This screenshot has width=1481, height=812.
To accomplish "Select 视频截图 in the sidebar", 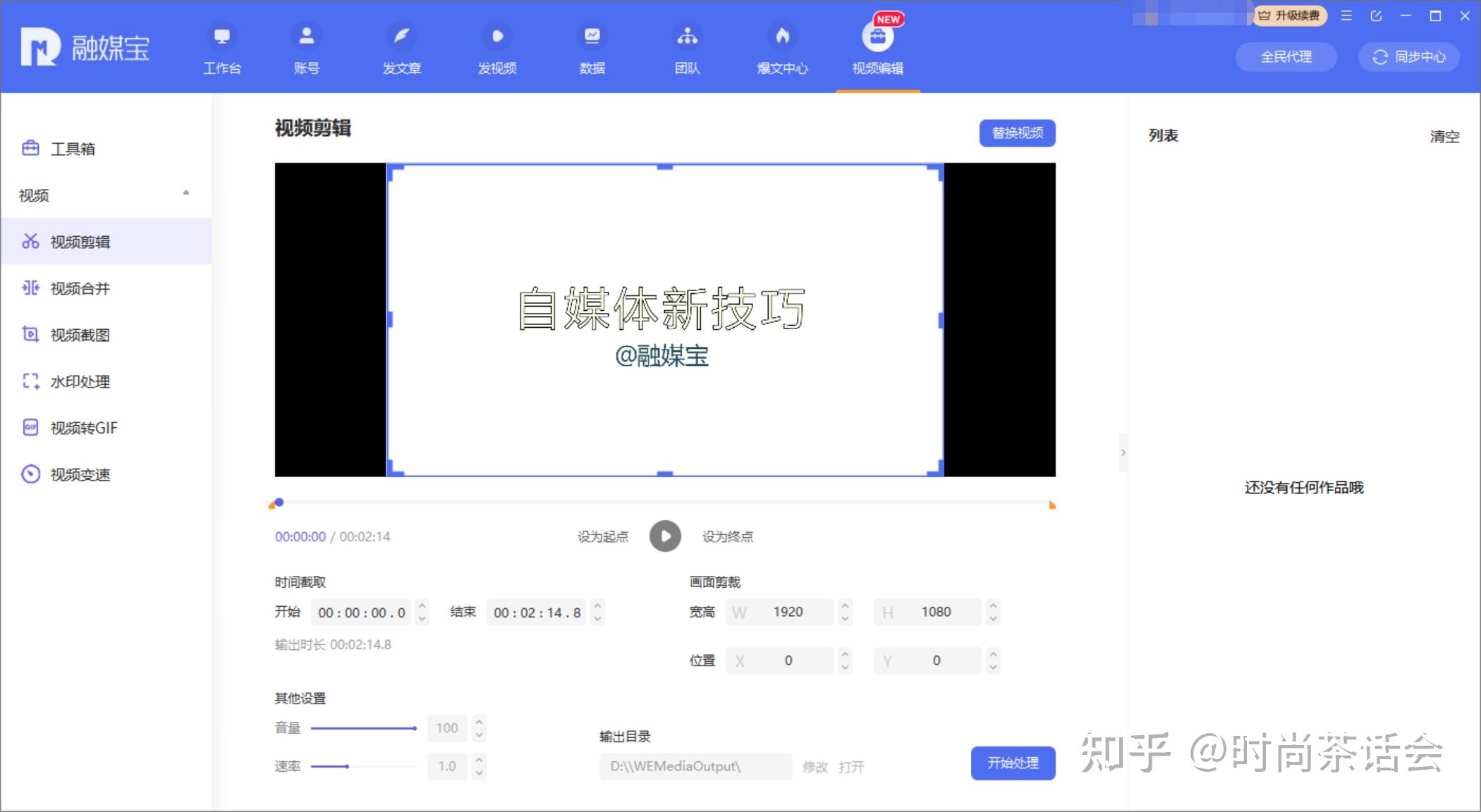I will pos(106,335).
